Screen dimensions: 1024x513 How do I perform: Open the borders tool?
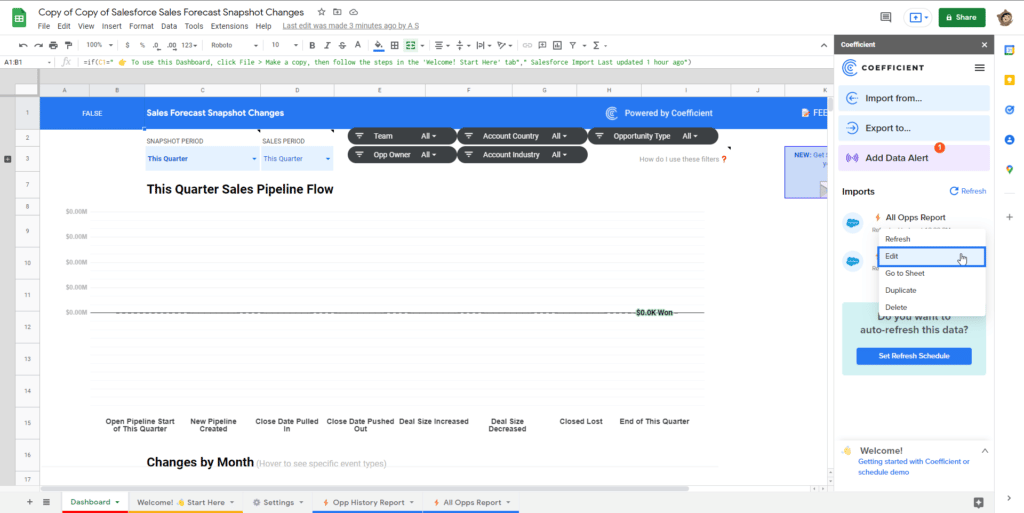coord(394,45)
